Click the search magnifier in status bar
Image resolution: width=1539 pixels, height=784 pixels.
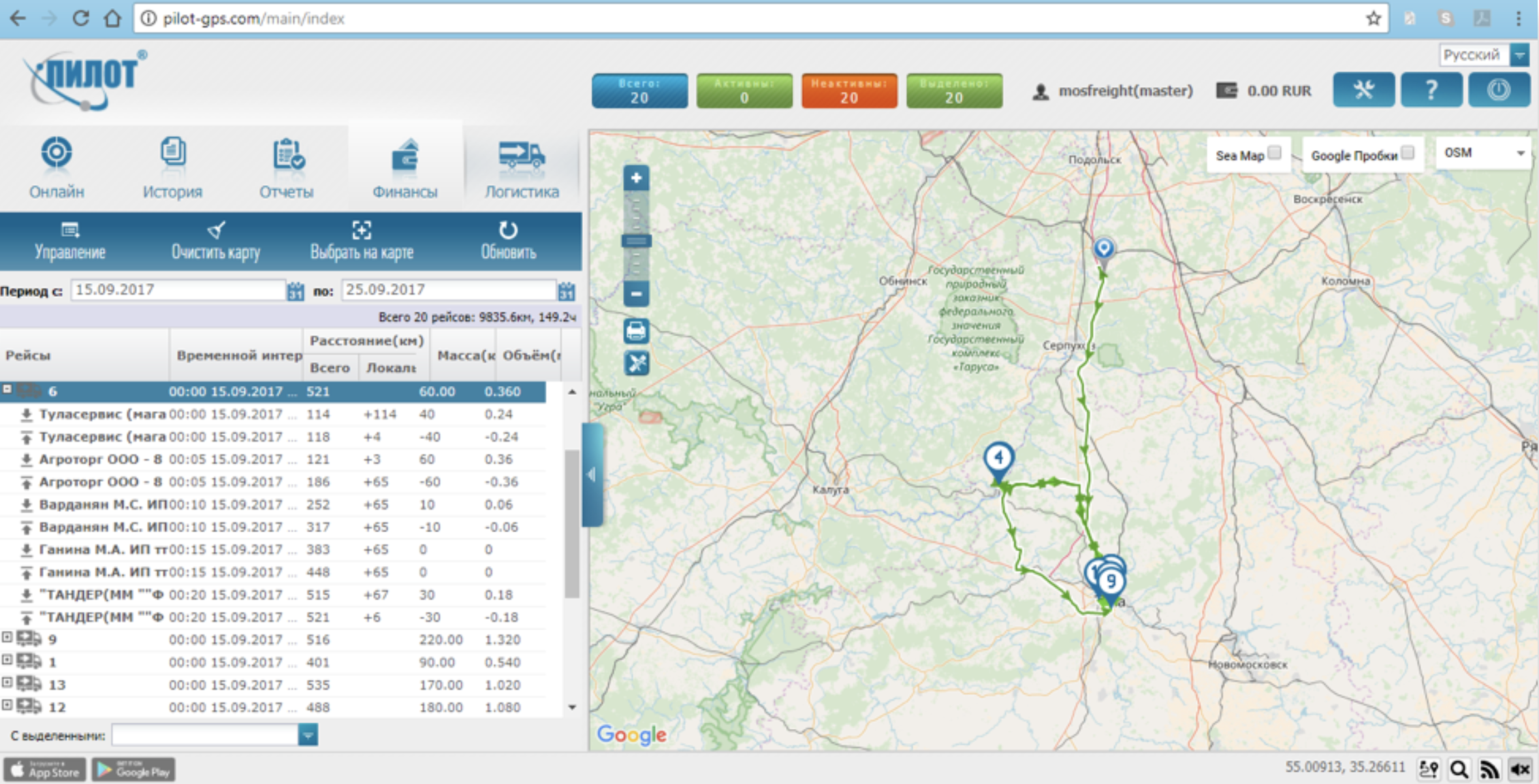click(1459, 769)
